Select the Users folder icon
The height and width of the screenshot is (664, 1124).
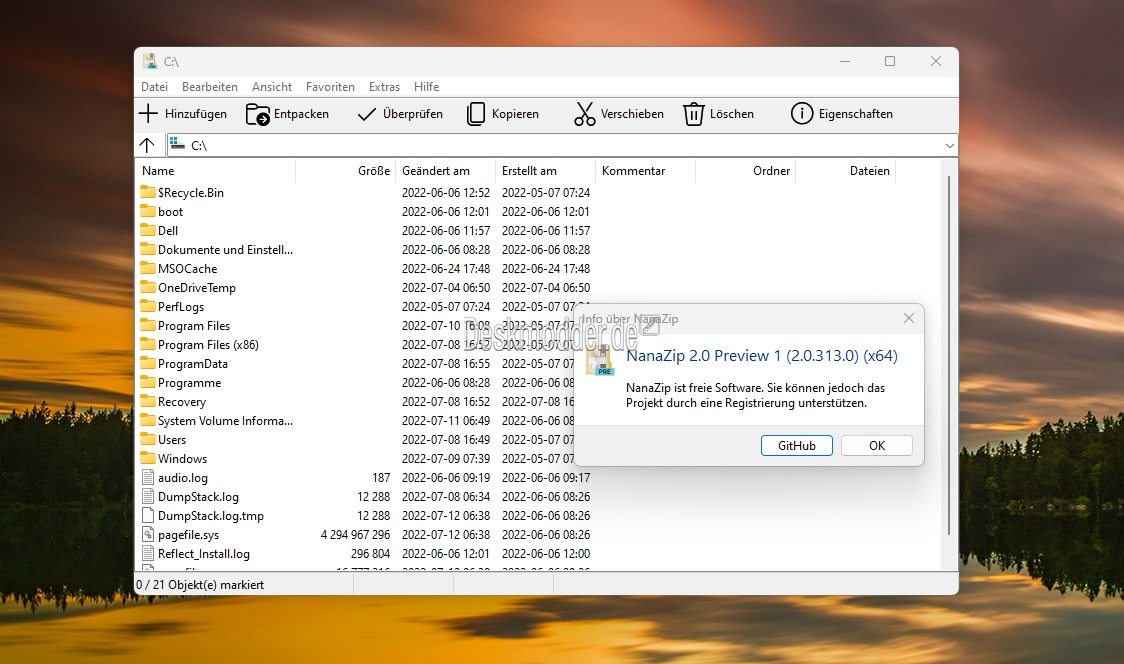148,439
